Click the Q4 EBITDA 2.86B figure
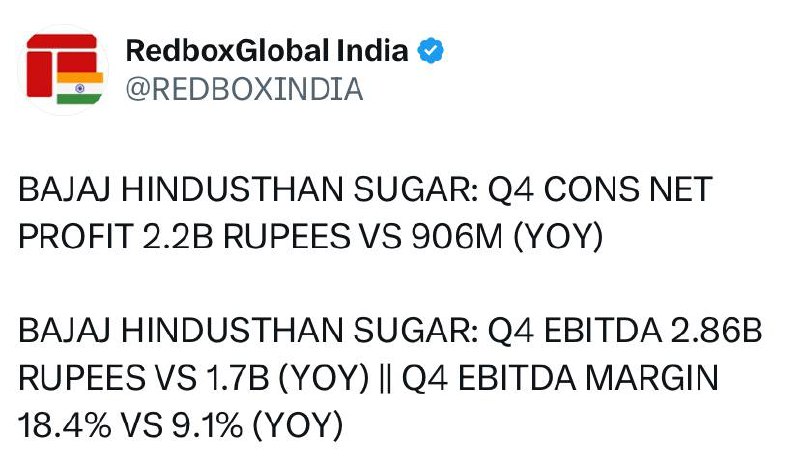Screen dimensions: 800x466 (x=625, y=330)
